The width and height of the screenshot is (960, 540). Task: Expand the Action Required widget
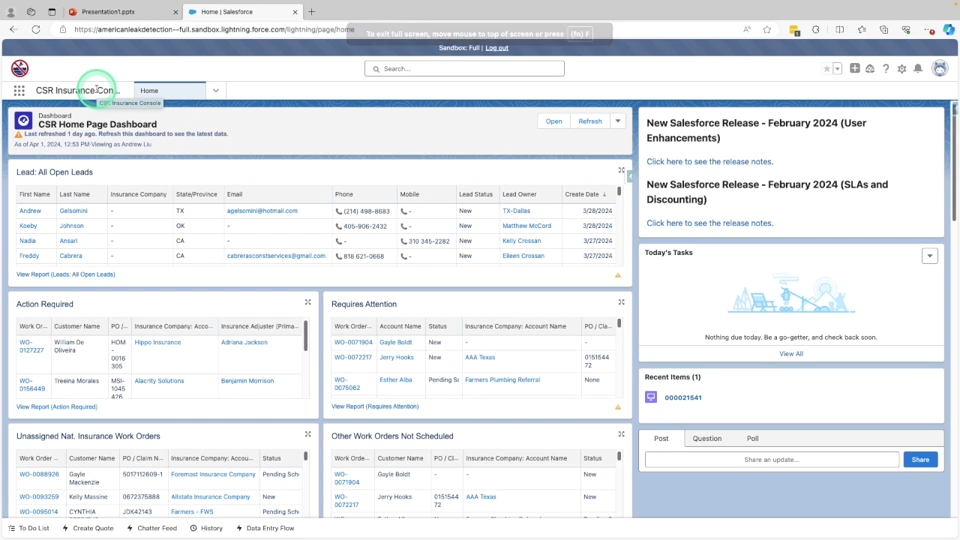point(308,302)
